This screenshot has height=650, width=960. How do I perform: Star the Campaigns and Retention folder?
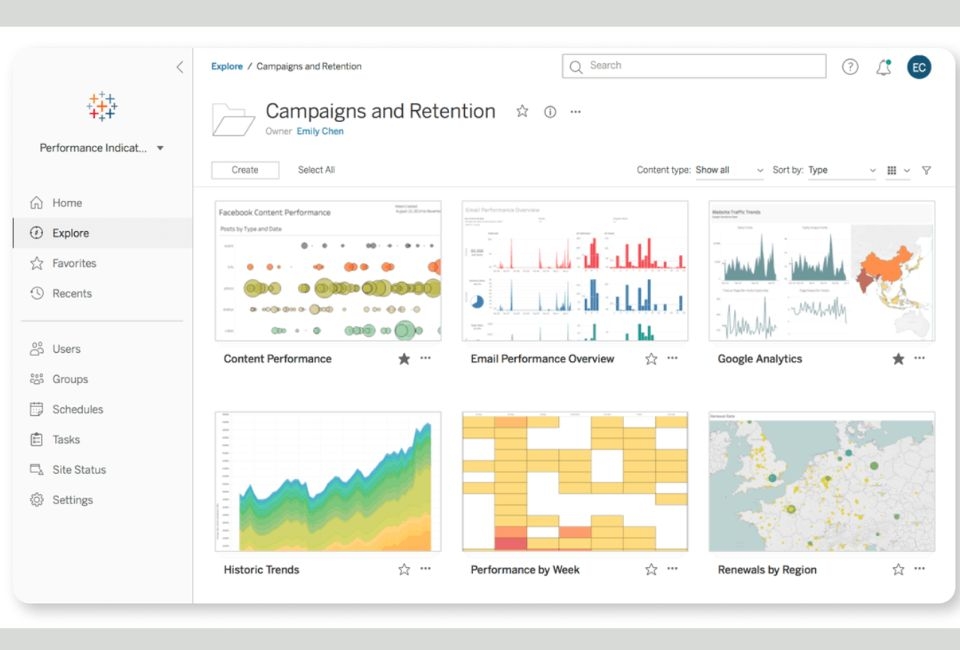[522, 112]
